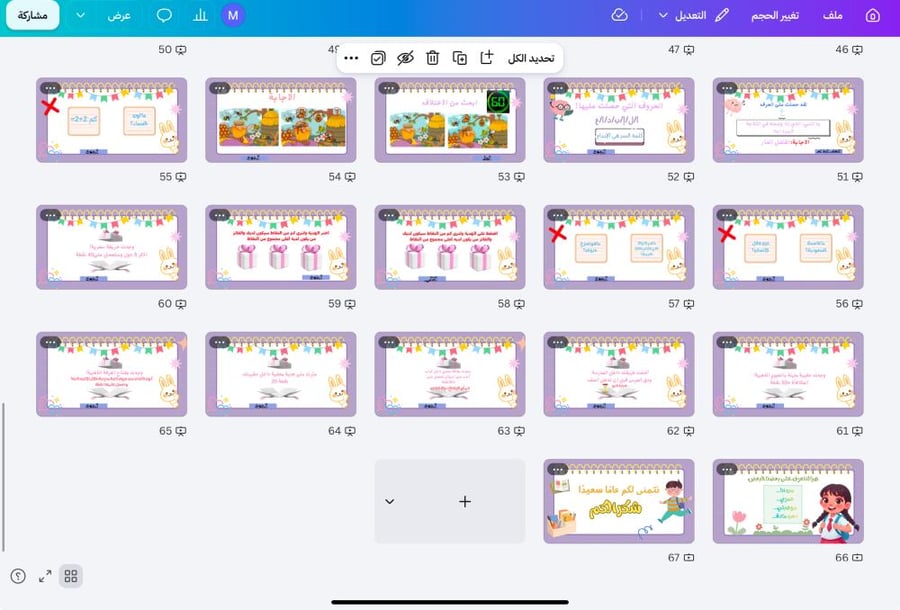Select slide 67 thank-you thumbnail
Image resolution: width=900 pixels, height=610 pixels.
pos(619,501)
